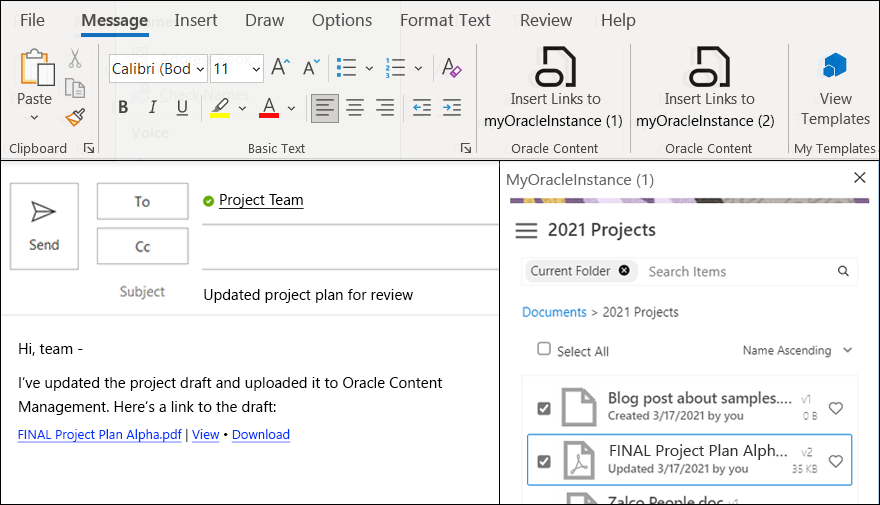Open Name Ascending sort dropdown
The height and width of the screenshot is (505, 880).
tap(797, 350)
